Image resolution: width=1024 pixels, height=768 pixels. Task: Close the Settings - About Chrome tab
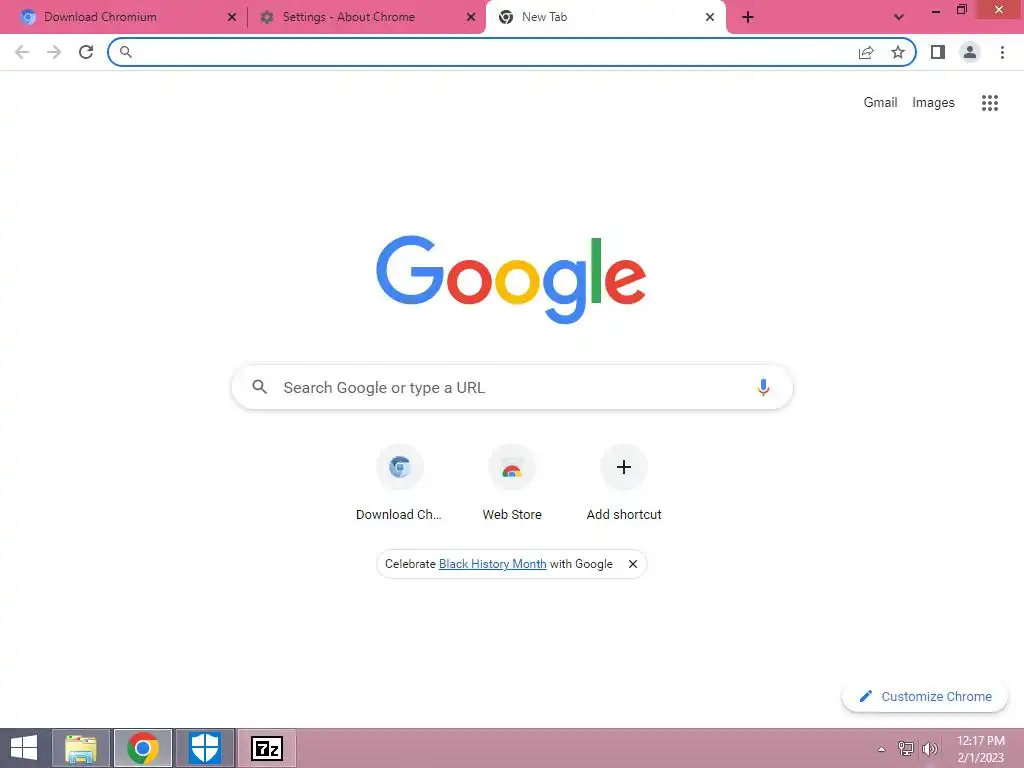(x=471, y=17)
